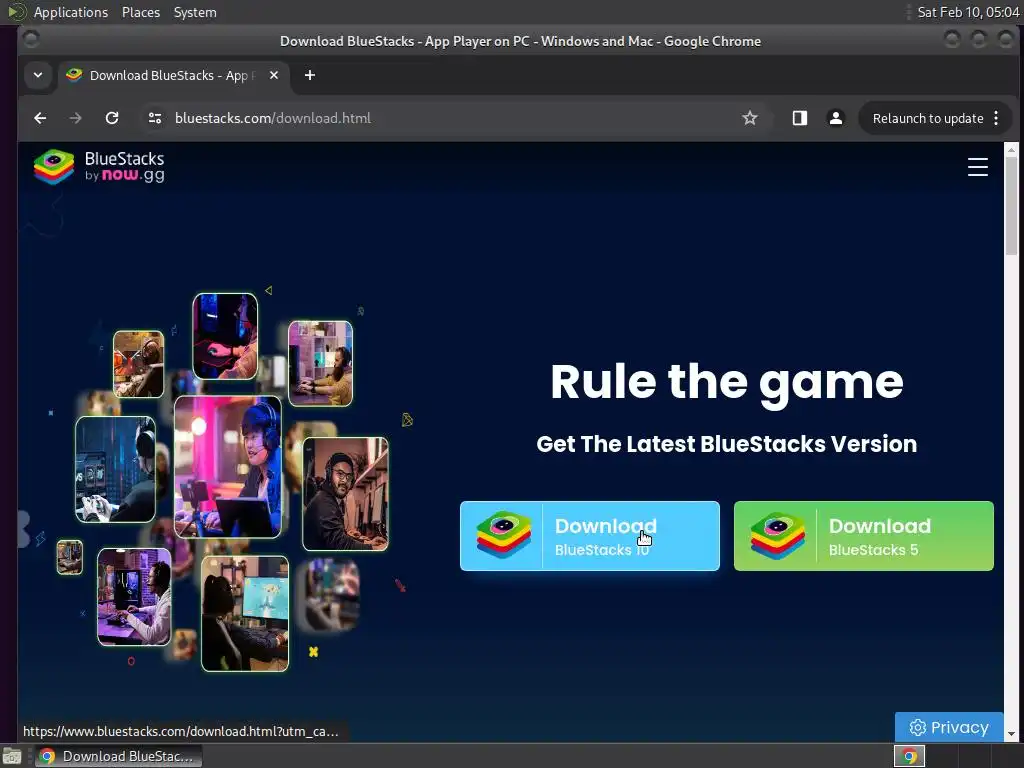
Task: Download BlueStacks 5
Action: click(863, 536)
